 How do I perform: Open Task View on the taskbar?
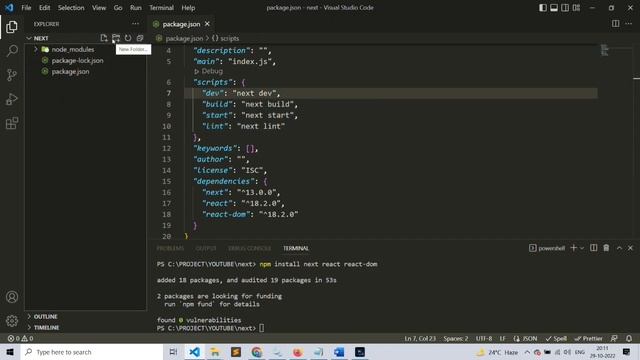[x=173, y=352]
